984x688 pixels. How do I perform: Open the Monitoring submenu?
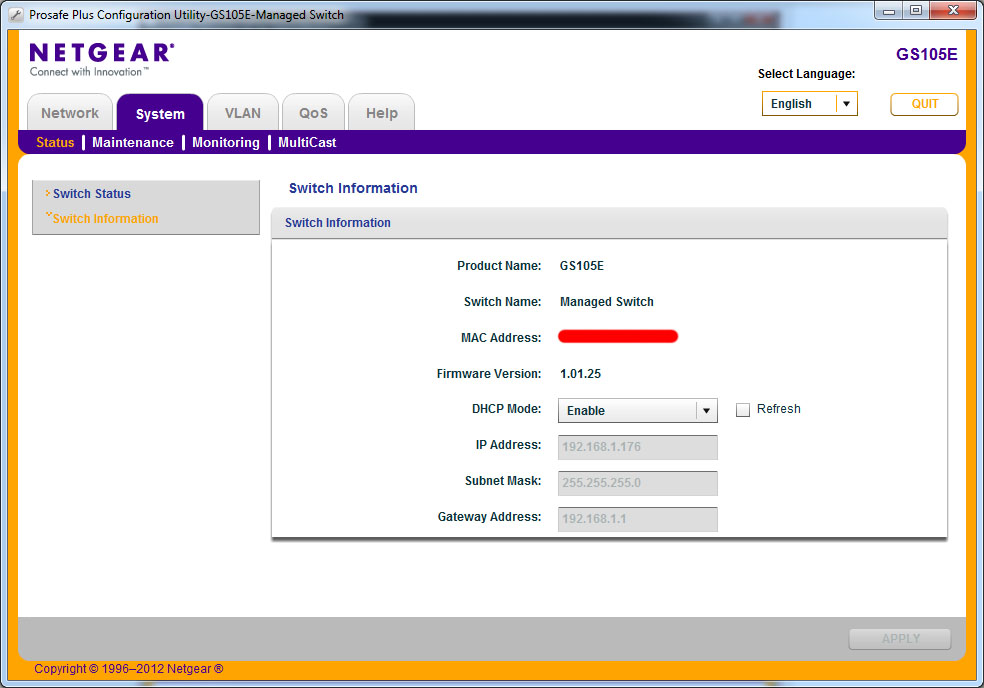point(226,142)
